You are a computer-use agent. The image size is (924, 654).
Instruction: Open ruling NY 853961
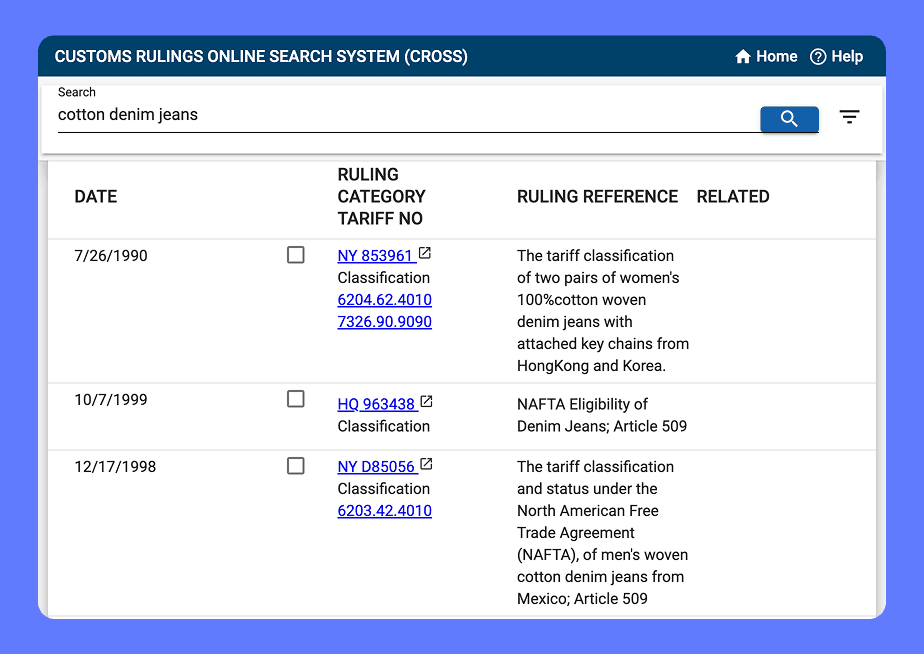click(375, 256)
